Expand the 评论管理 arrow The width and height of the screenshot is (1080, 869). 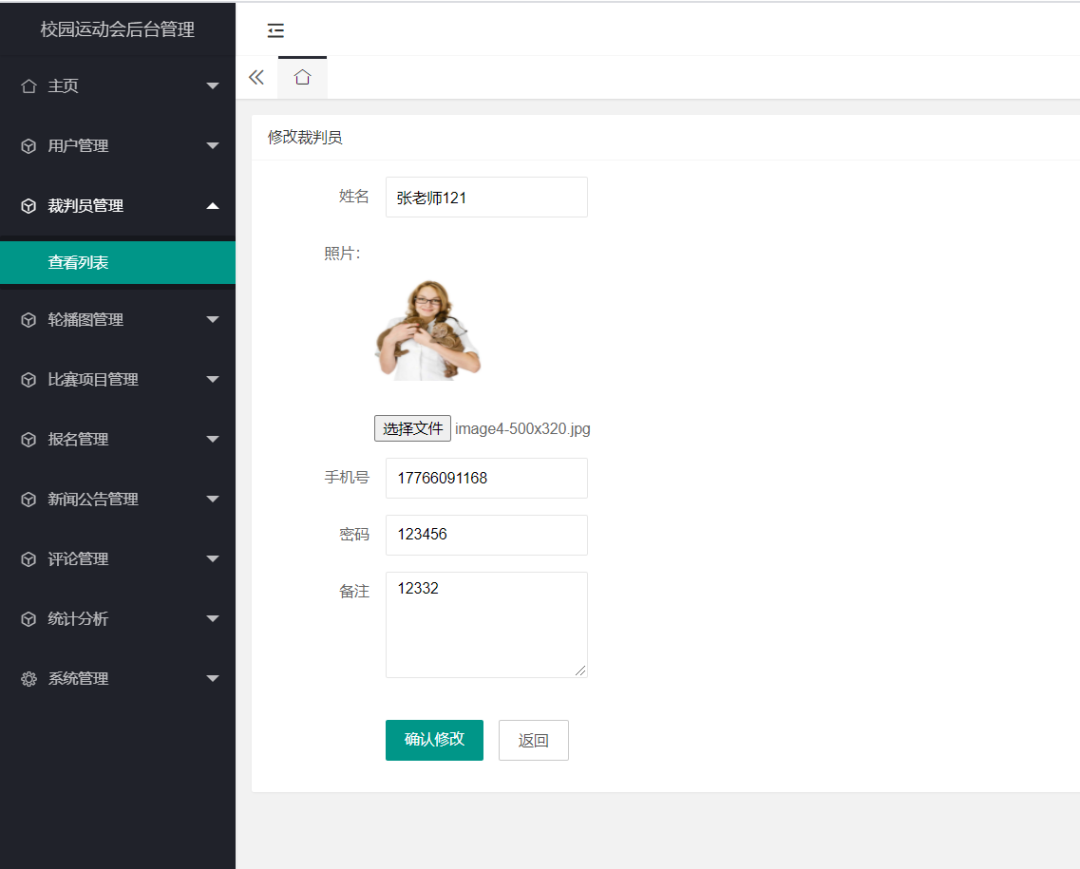point(213,559)
